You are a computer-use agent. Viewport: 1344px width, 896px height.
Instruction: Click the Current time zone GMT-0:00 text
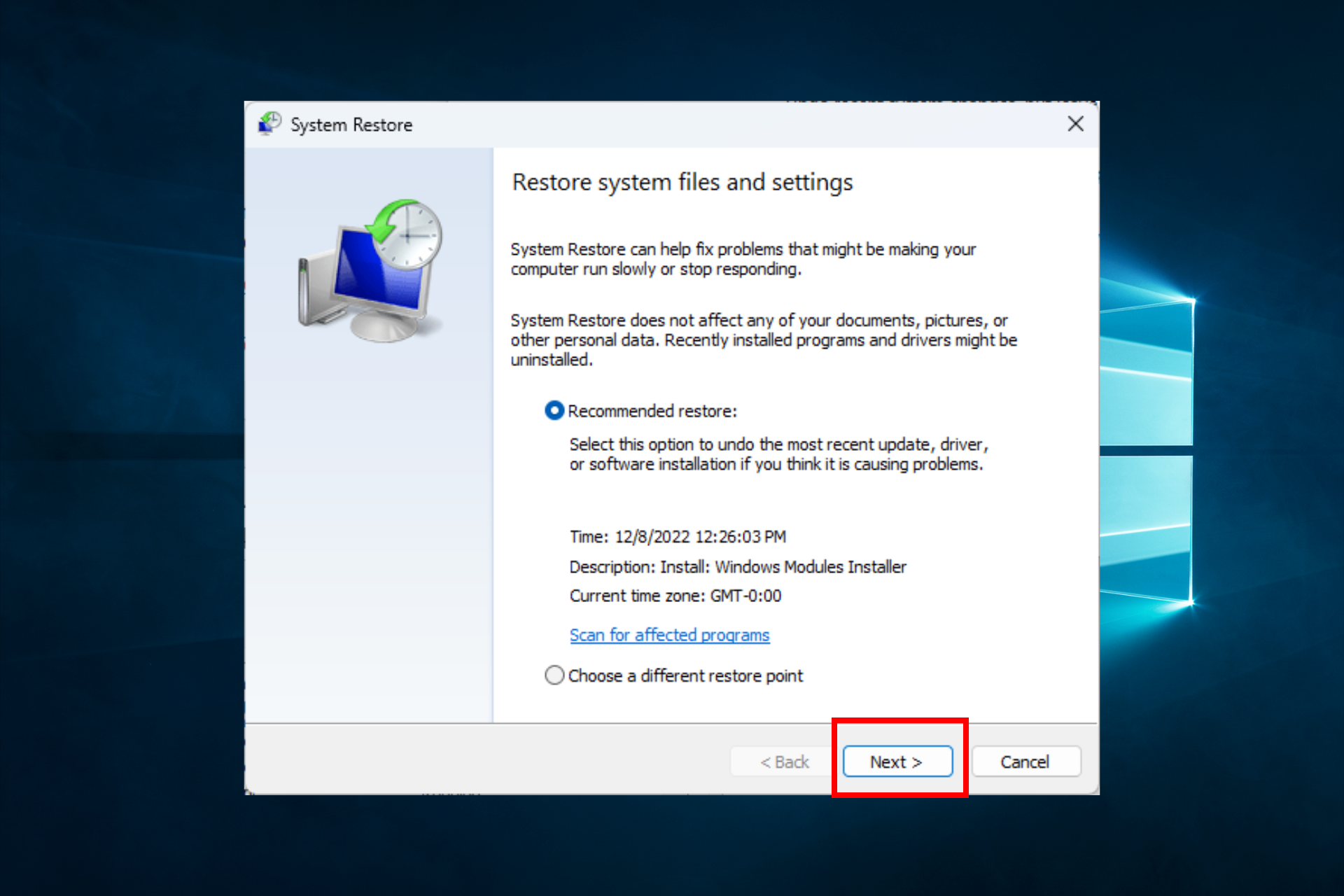click(675, 596)
